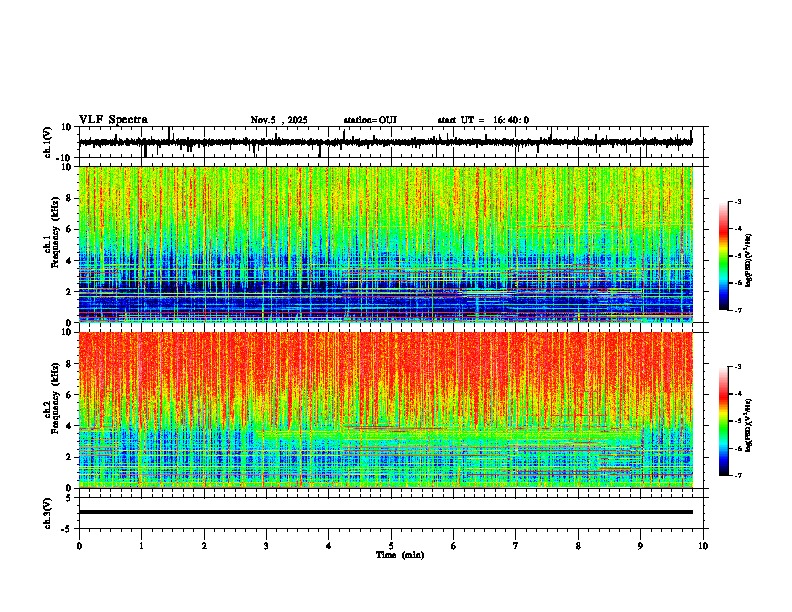Viewport: 792px width, 612px height.
Task: Click tick label '5' on the Time axis
Action: (x=391, y=546)
